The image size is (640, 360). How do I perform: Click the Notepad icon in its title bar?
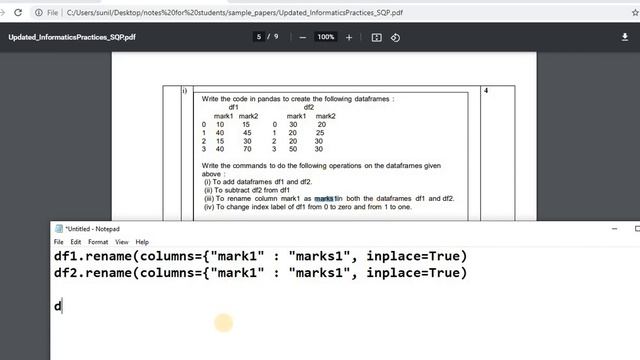59,229
